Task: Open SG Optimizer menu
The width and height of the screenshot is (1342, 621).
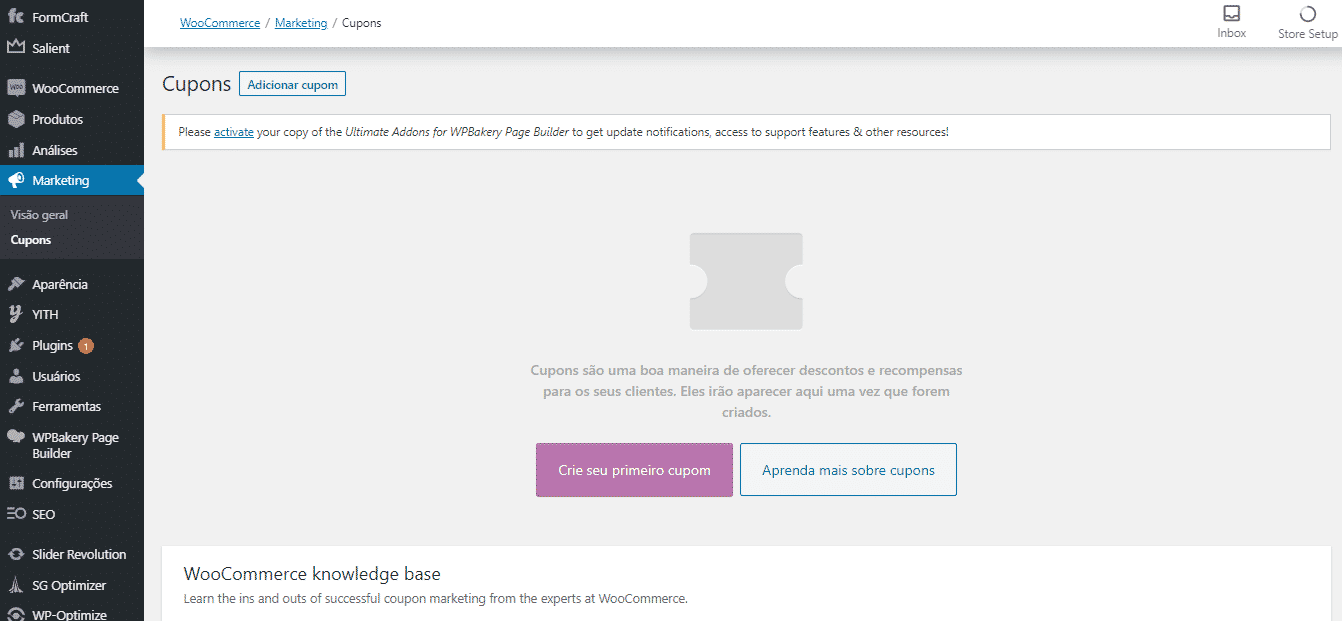Action: point(72,585)
